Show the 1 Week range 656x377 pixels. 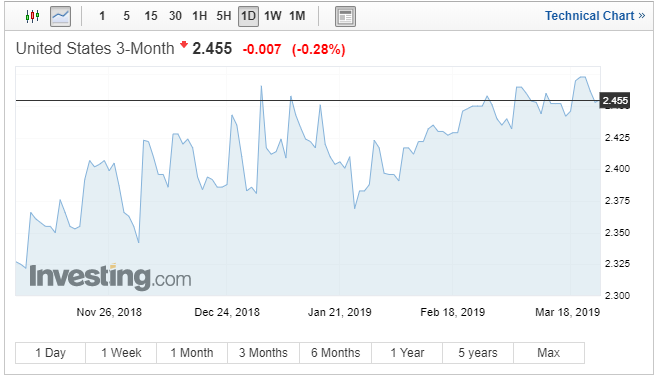click(121, 353)
